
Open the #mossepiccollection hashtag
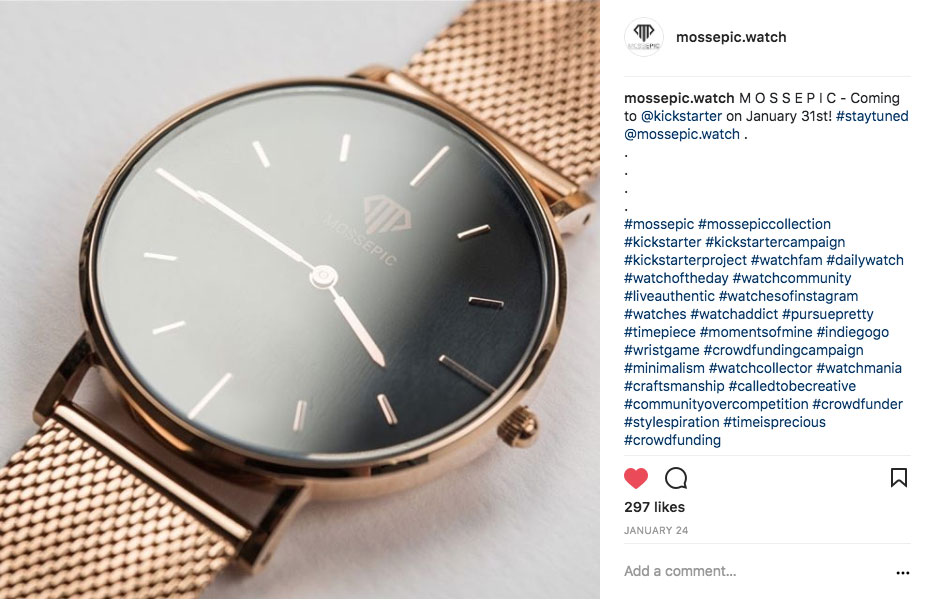[764, 224]
